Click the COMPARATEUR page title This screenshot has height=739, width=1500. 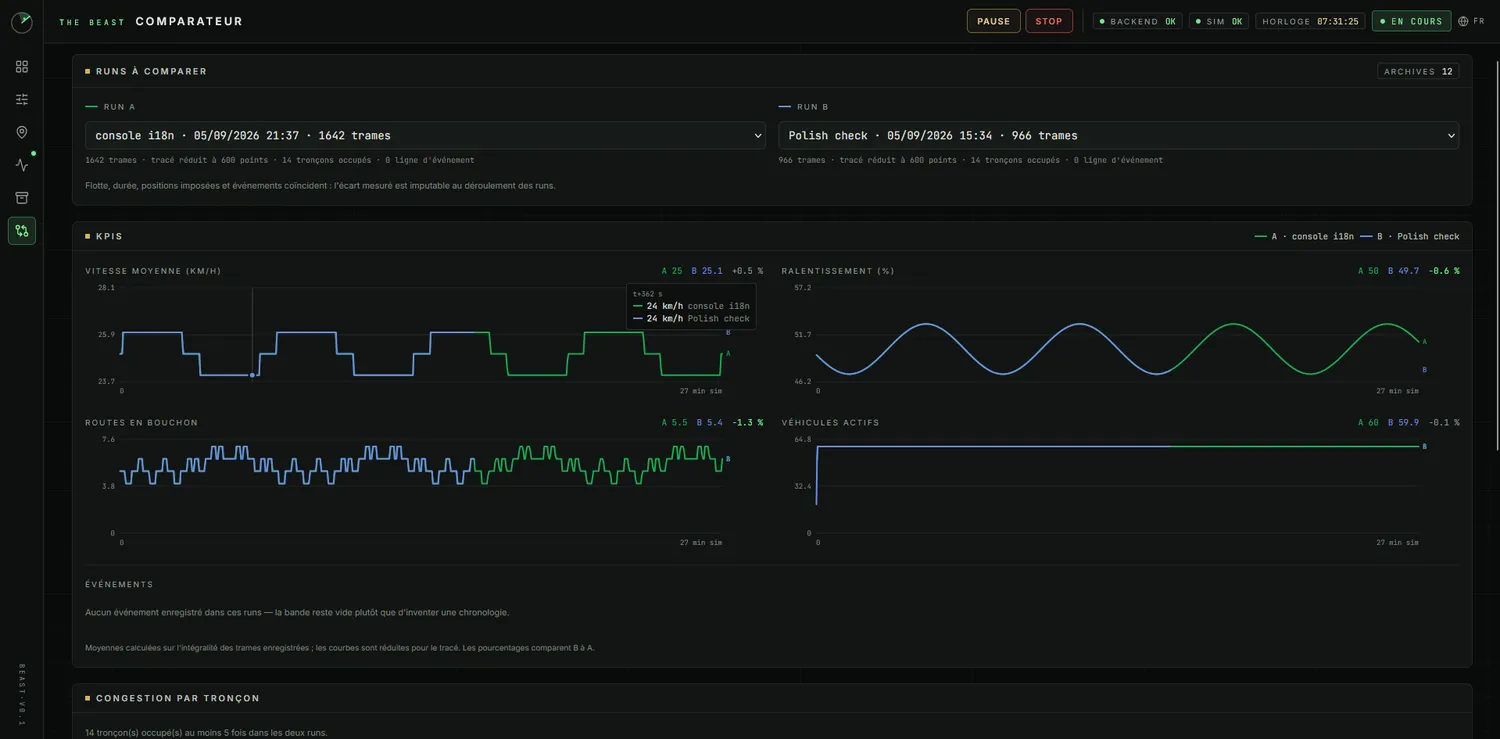pos(189,21)
